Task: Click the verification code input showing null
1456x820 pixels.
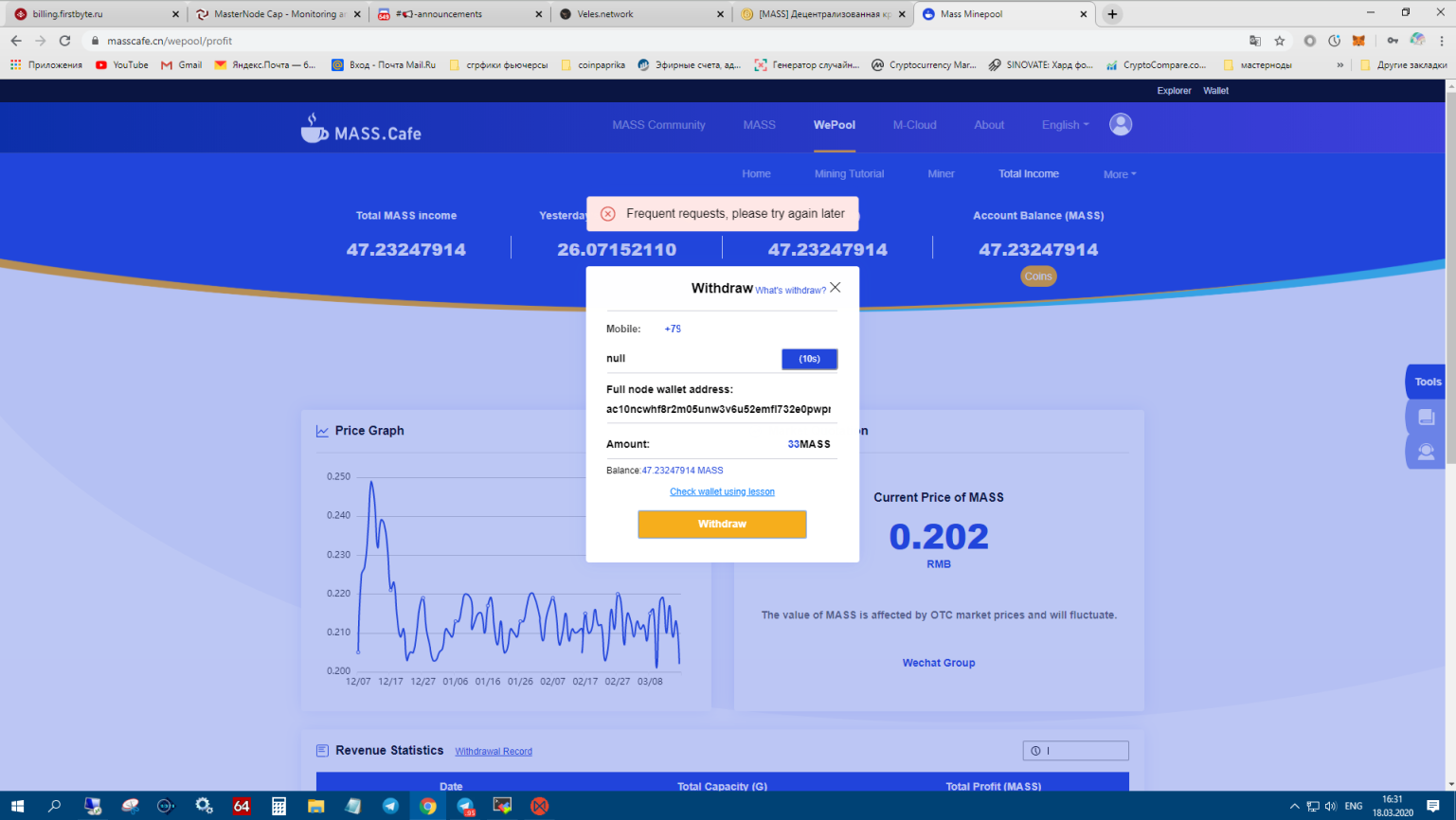Action: (692, 359)
